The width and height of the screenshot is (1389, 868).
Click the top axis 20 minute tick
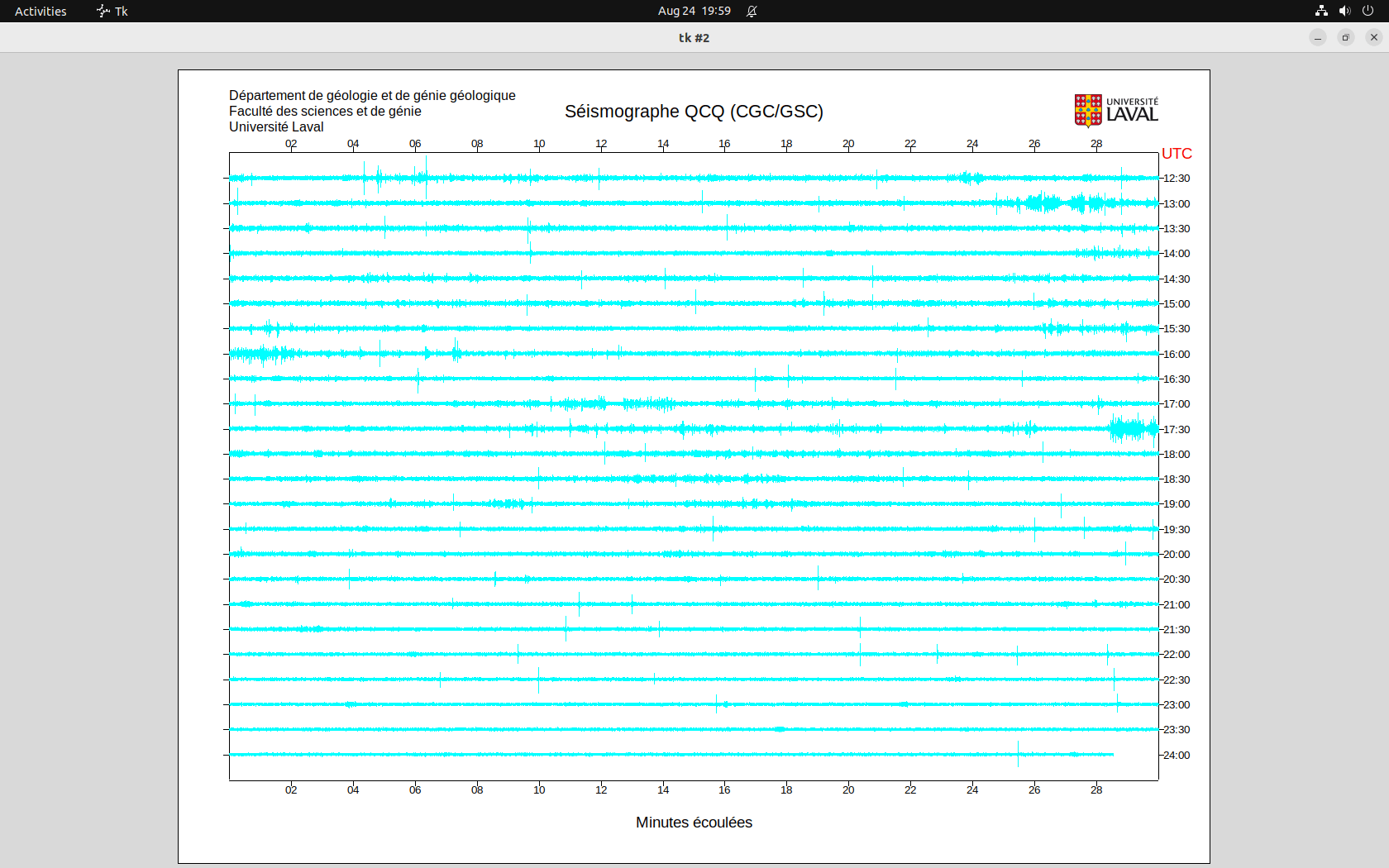pos(848,144)
